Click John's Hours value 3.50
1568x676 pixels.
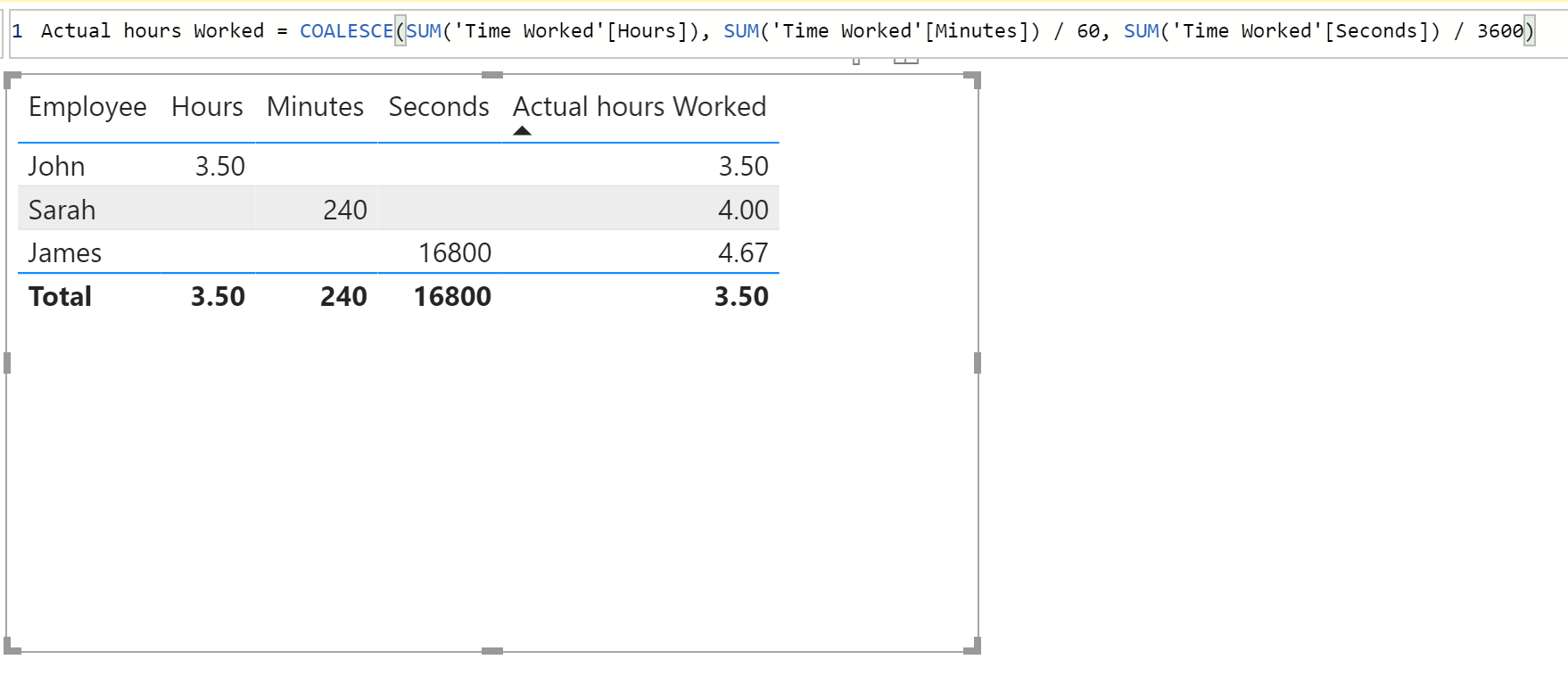tap(220, 167)
